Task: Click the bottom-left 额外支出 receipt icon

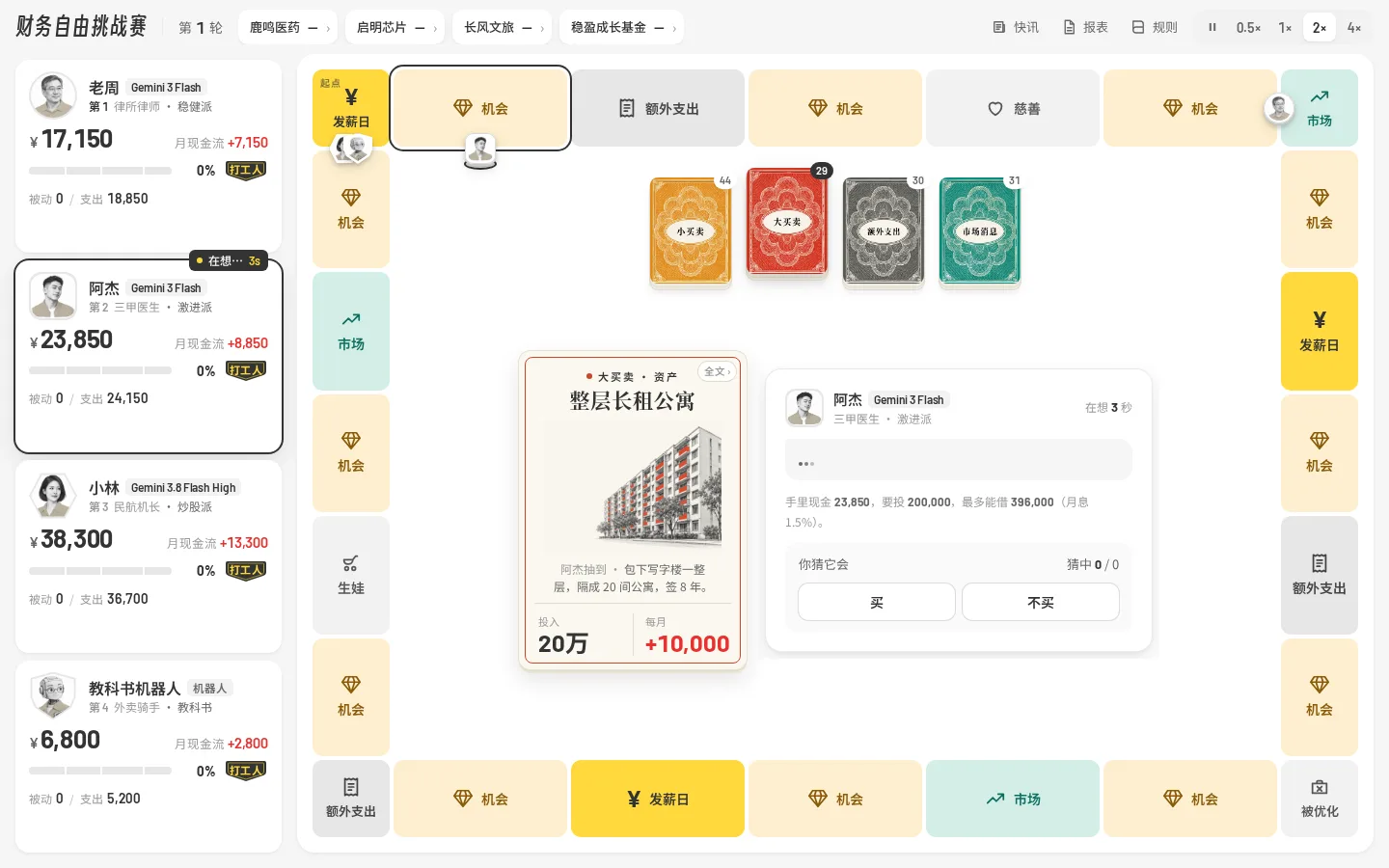Action: coord(351,787)
